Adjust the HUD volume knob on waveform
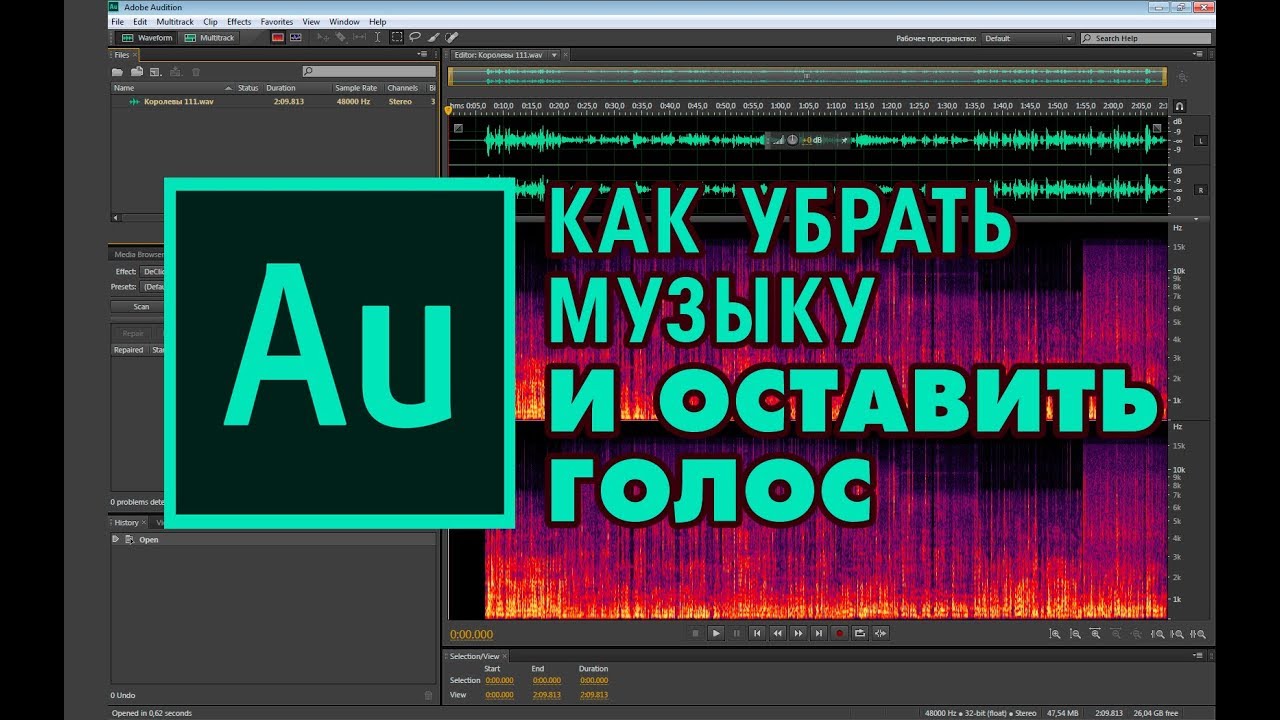Viewport: 1280px width, 720px height. point(792,140)
